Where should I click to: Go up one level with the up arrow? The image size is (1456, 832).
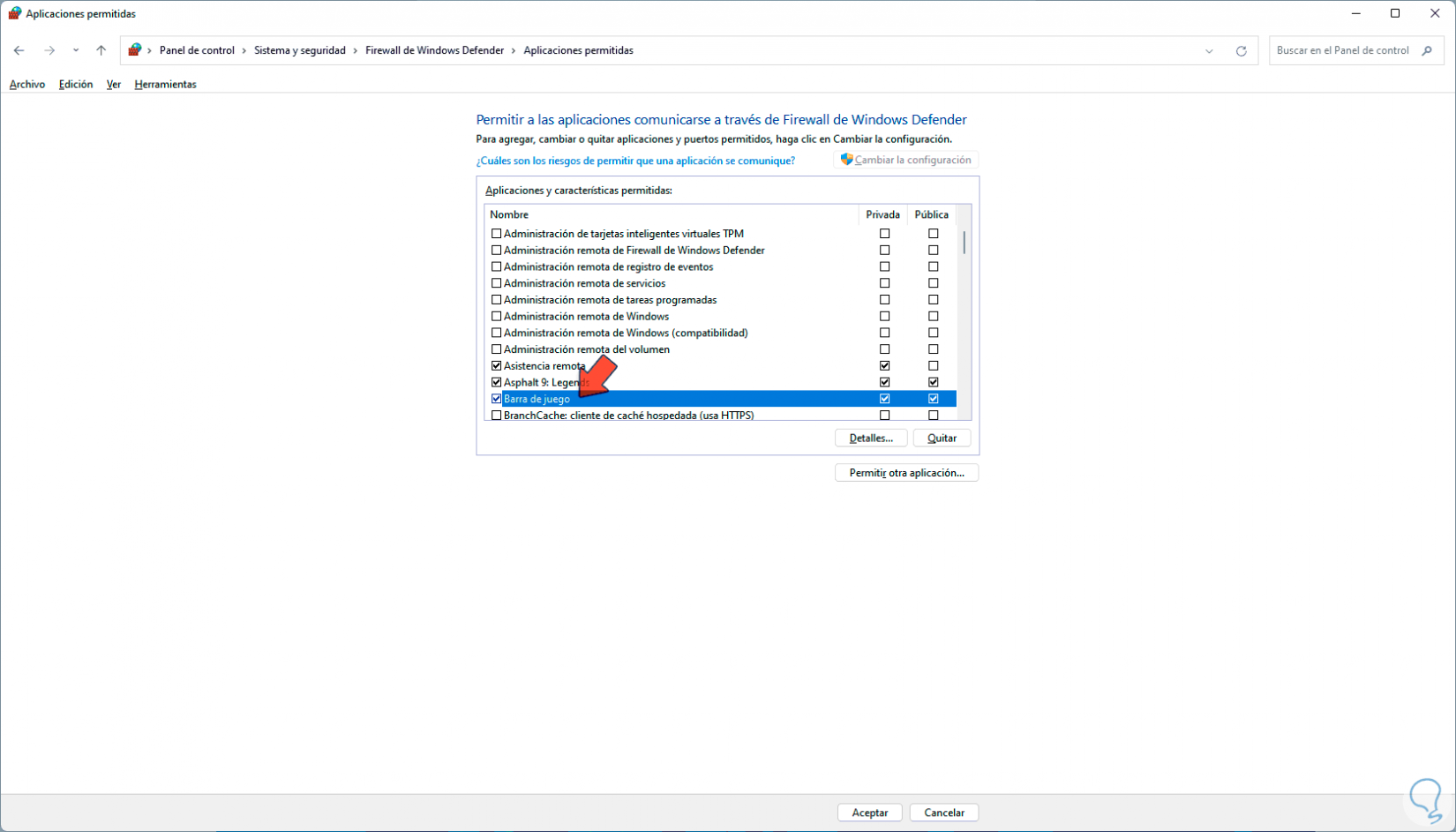click(101, 50)
